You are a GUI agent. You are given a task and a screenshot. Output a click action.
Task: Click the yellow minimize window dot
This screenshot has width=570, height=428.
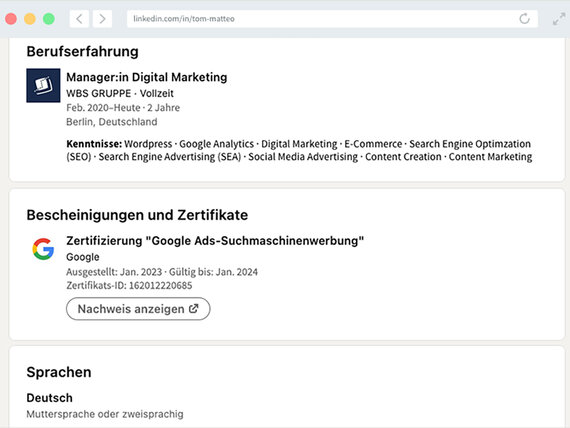point(30,19)
